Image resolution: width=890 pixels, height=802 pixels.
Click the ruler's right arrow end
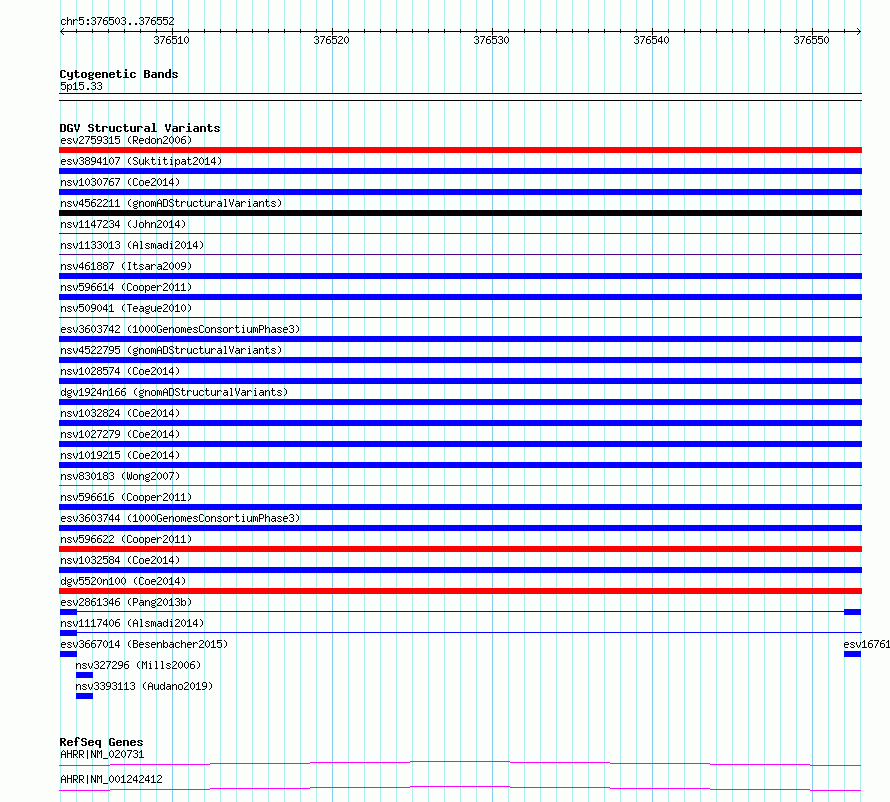click(859, 31)
